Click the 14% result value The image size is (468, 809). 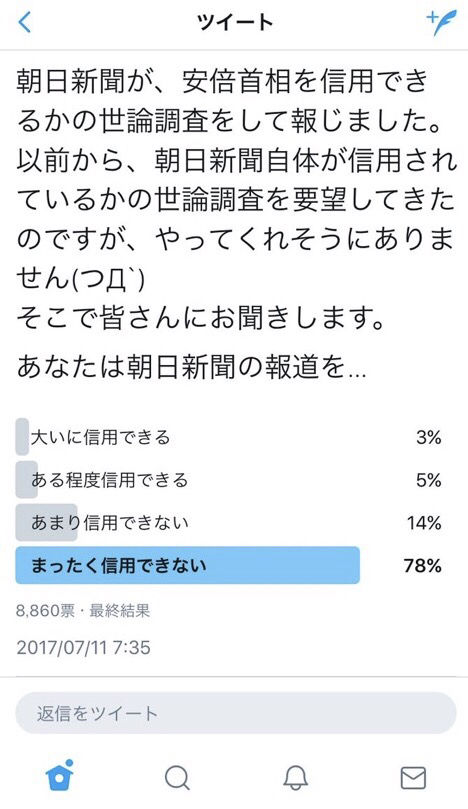click(x=424, y=523)
